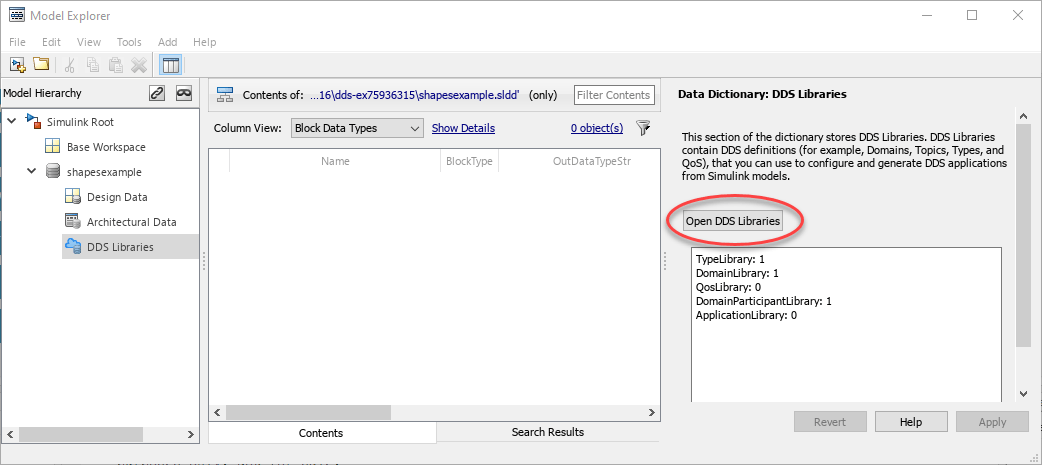Click the Revert button
Viewport: 1042px width, 465px height.
tap(830, 422)
